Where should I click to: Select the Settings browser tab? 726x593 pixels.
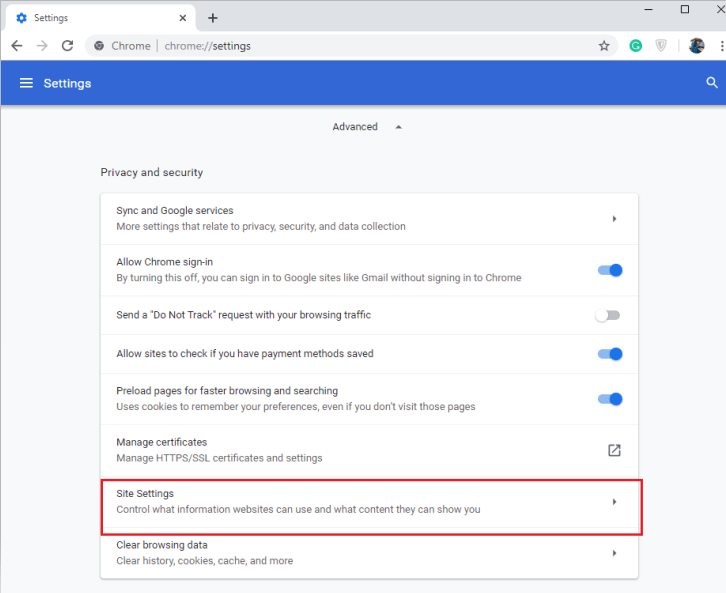pos(100,18)
